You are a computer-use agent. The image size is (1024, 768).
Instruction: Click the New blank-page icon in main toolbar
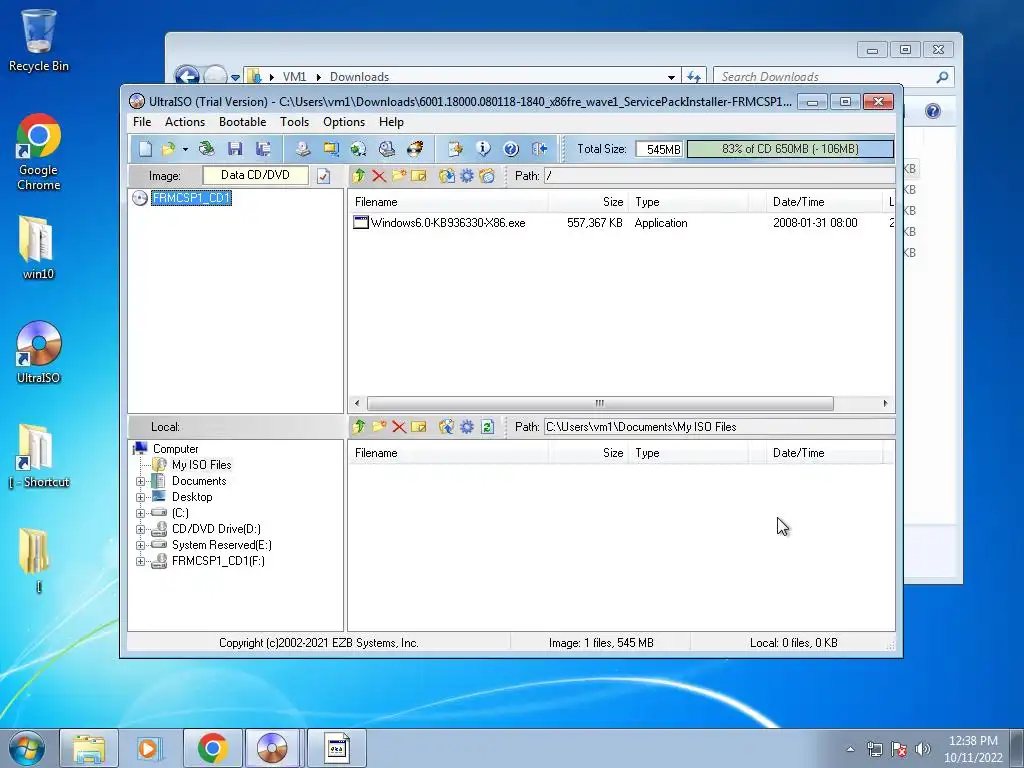click(x=145, y=149)
